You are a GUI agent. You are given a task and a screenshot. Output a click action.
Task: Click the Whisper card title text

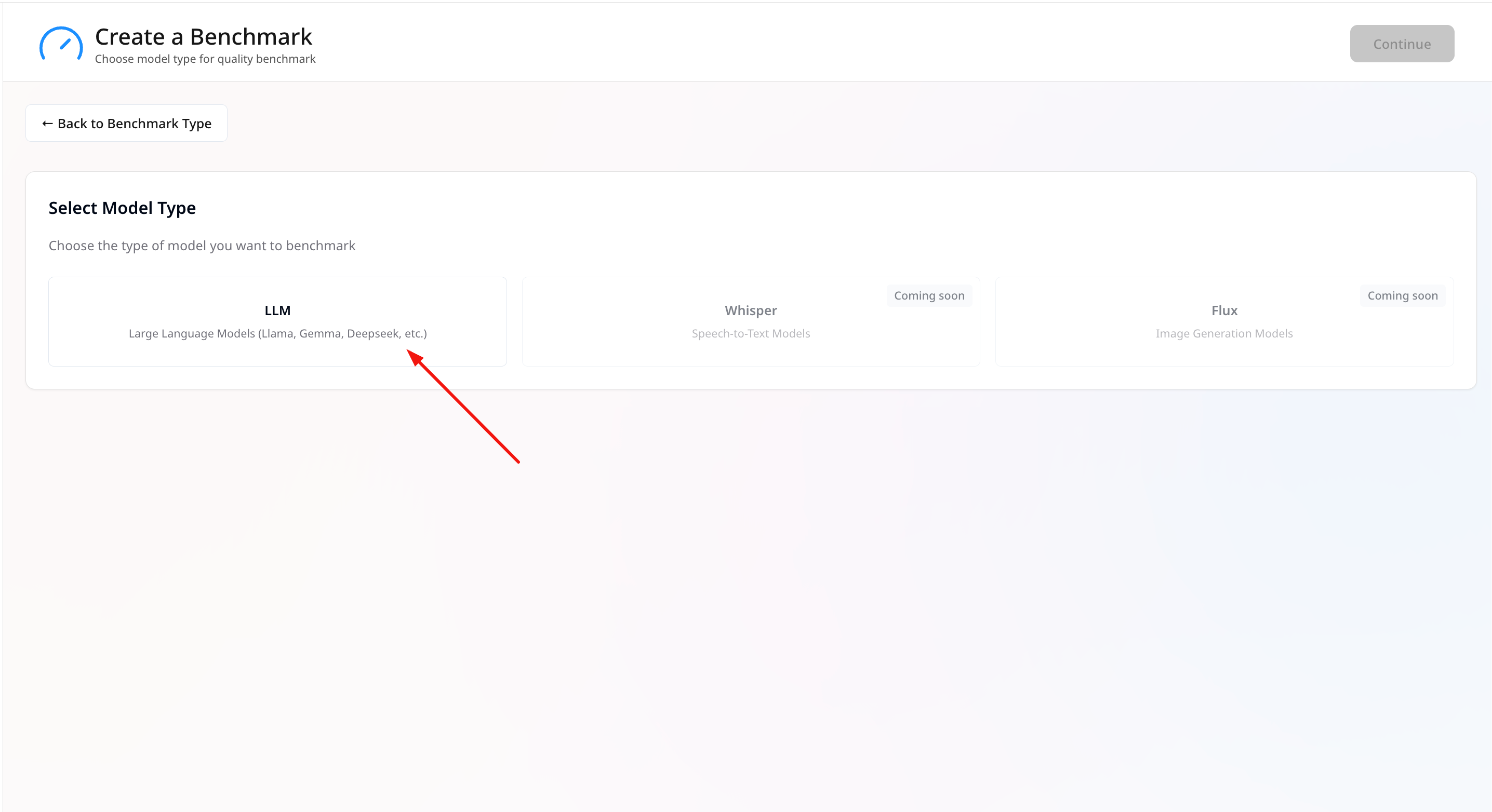[x=750, y=311]
